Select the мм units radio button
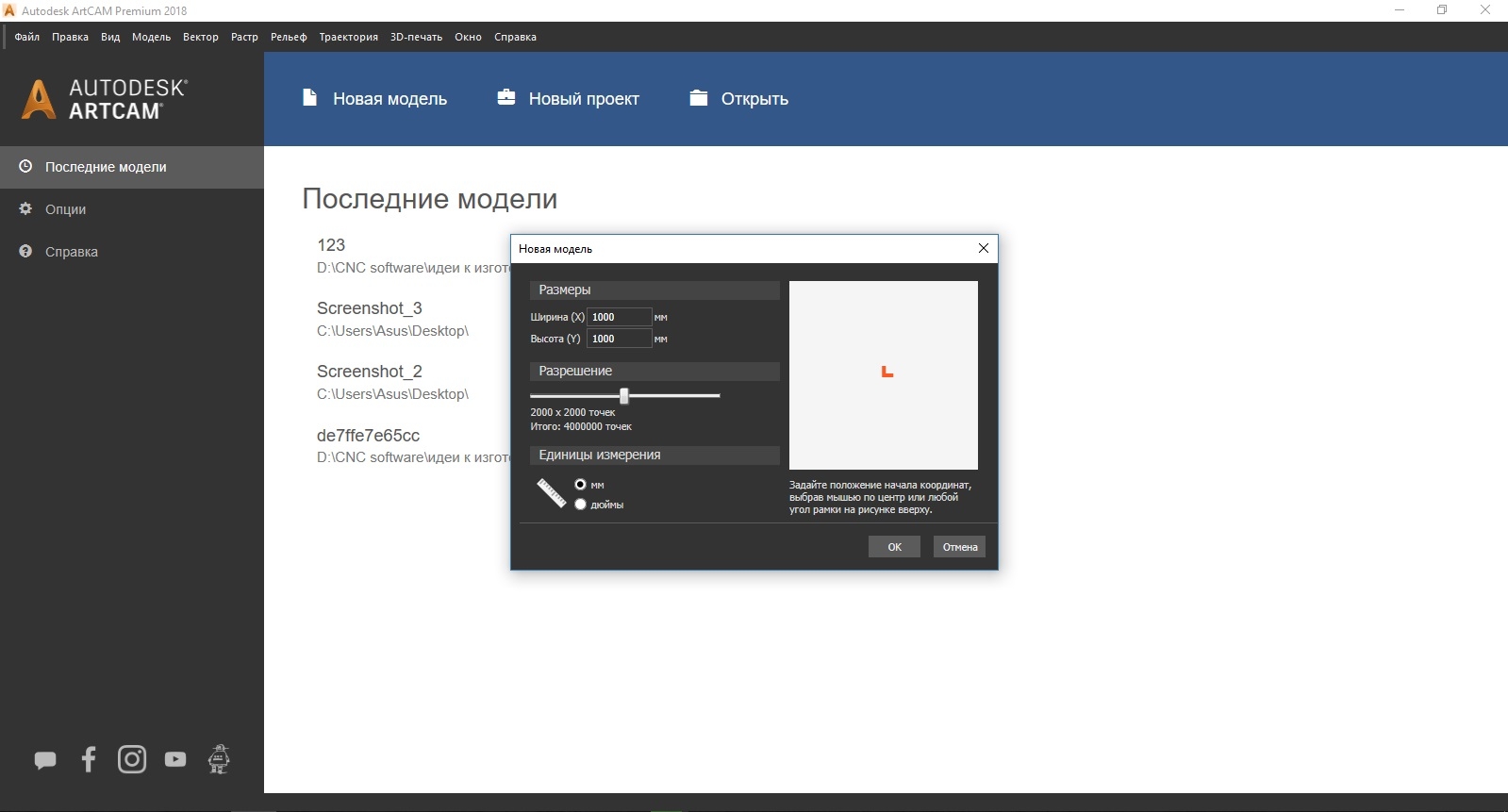Image resolution: width=1508 pixels, height=812 pixels. (x=580, y=485)
